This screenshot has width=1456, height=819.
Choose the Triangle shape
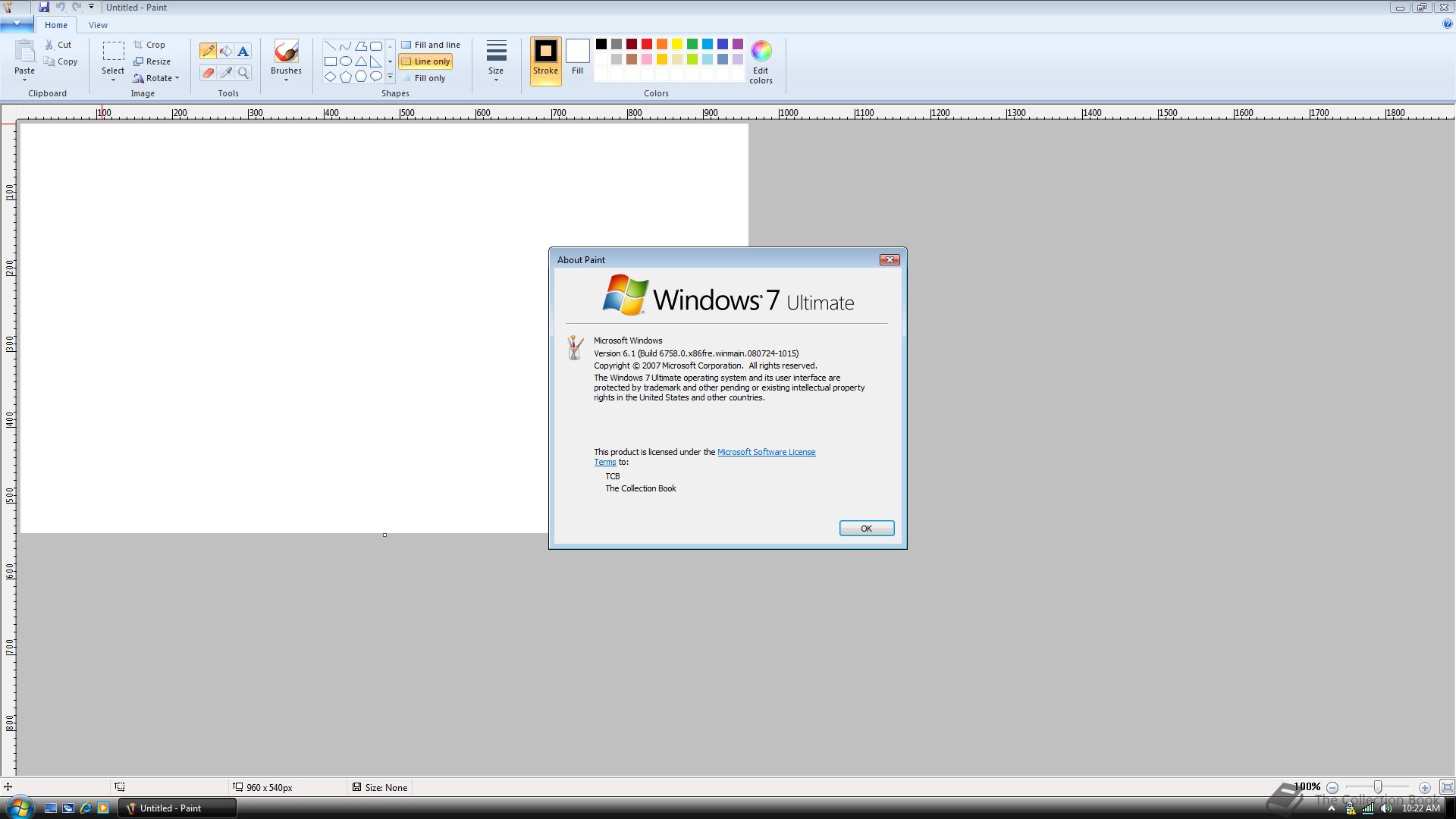(x=361, y=61)
